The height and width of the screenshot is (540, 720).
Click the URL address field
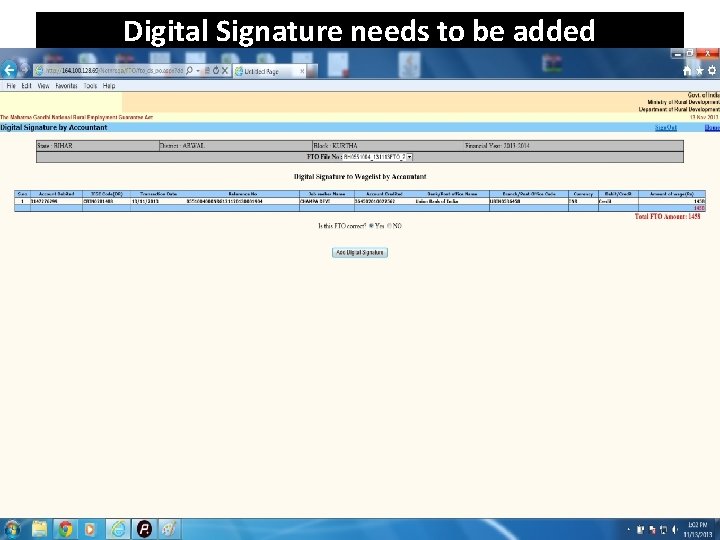115,71
